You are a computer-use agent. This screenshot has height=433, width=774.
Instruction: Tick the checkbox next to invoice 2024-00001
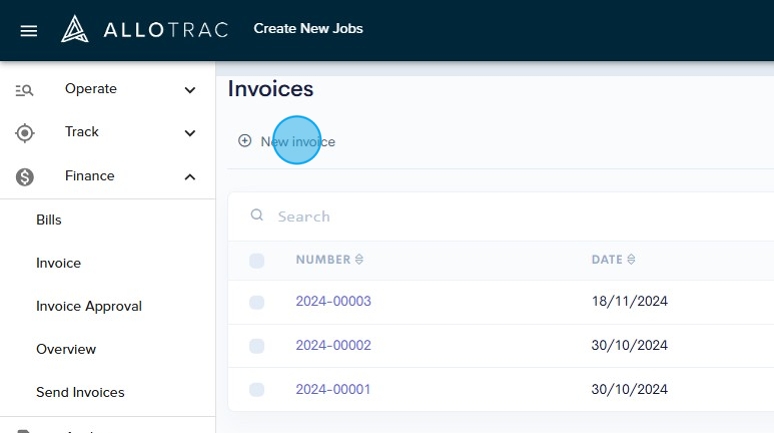(x=257, y=389)
